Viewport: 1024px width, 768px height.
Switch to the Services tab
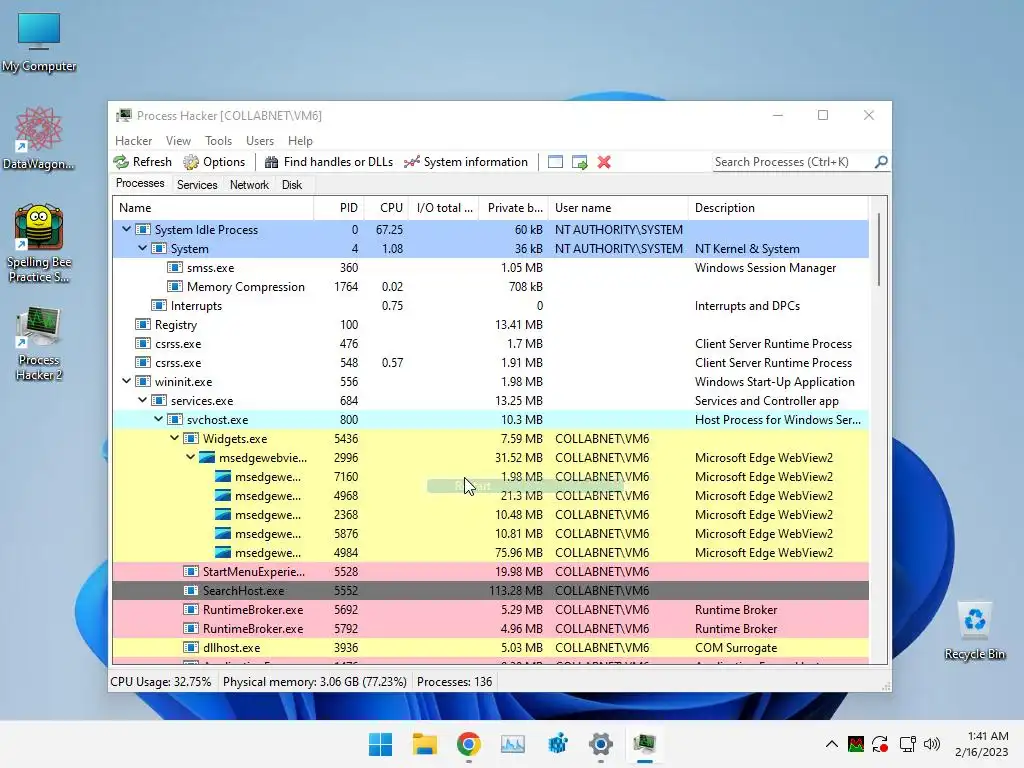pyautogui.click(x=197, y=185)
